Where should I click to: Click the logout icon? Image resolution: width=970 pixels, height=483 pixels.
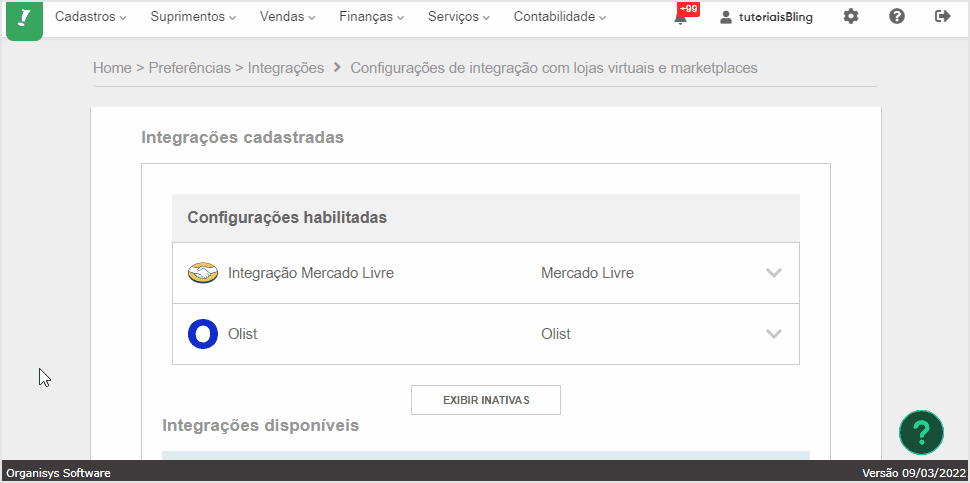(x=943, y=17)
